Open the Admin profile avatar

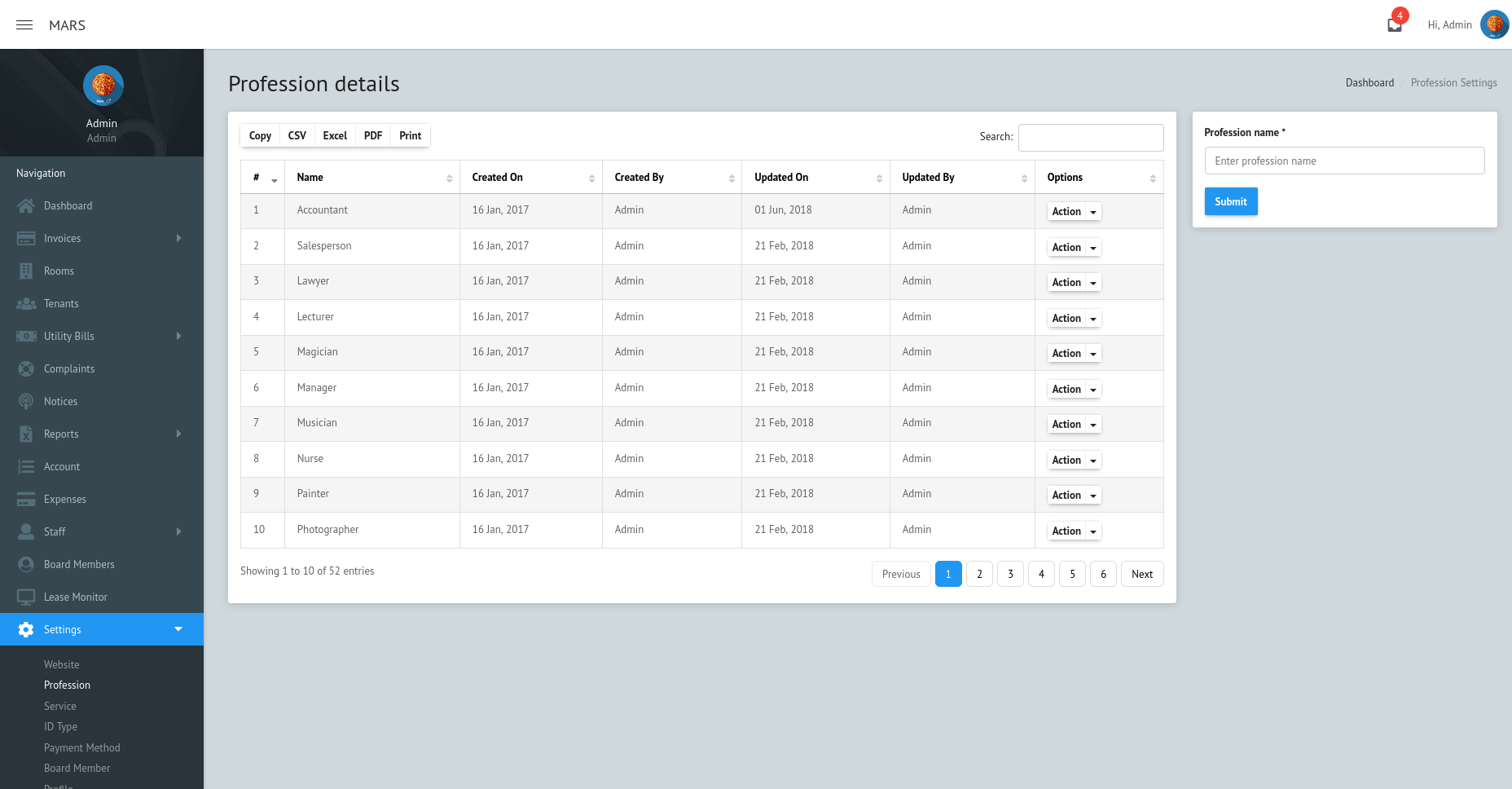(x=1495, y=24)
